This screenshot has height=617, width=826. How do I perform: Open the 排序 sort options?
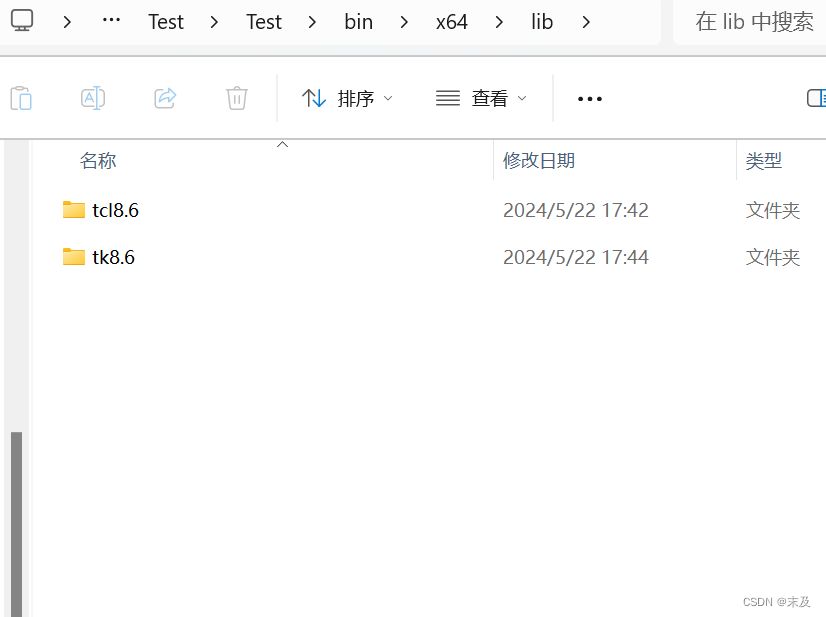pos(347,98)
